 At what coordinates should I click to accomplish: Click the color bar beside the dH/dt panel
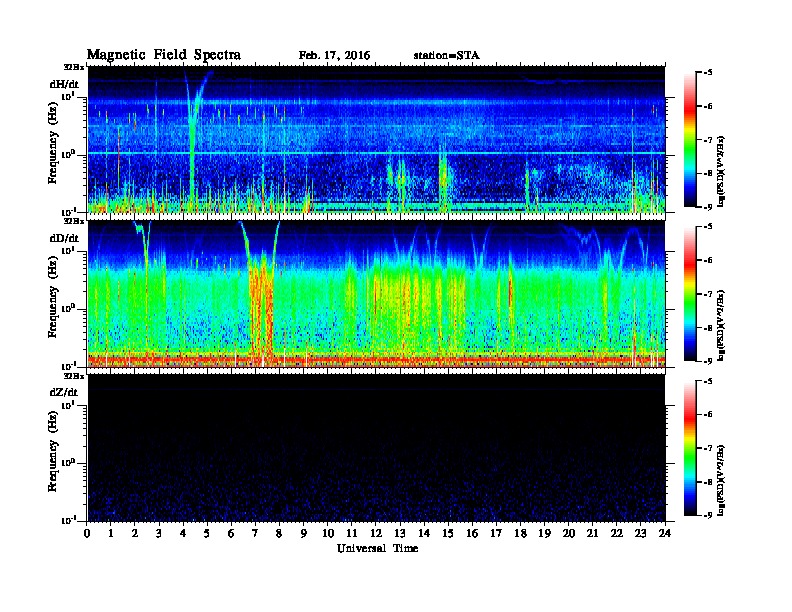click(689, 139)
